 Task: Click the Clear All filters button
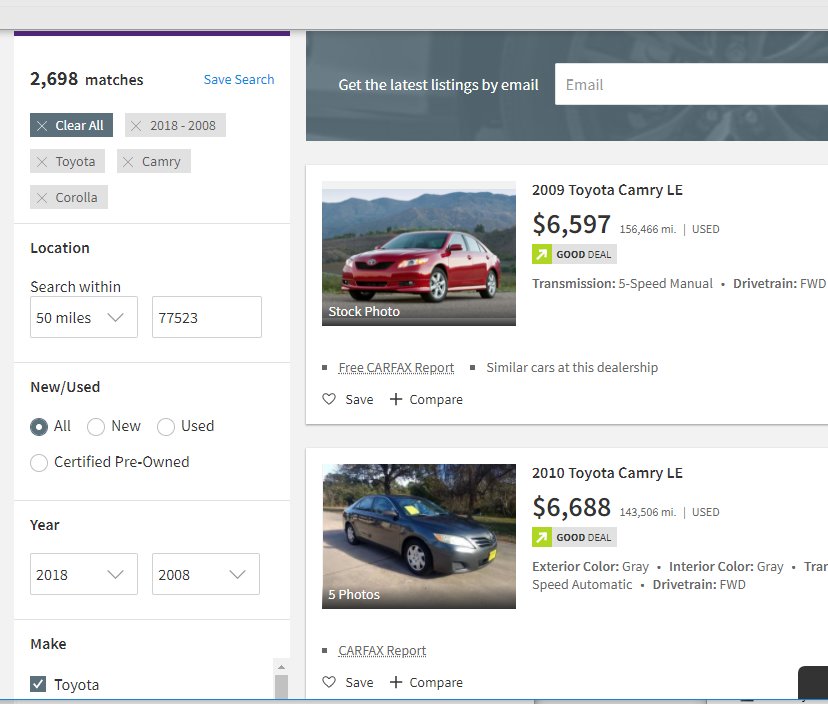[x=71, y=125]
